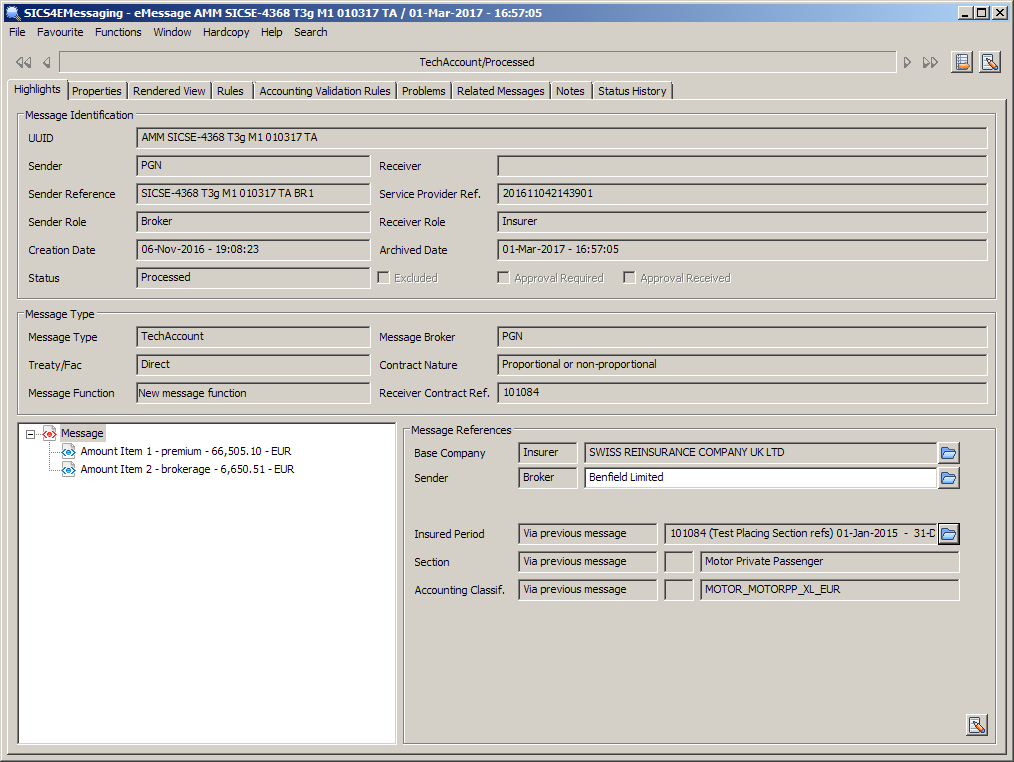This screenshot has height=762, width=1014.
Task: Open folder icon beside Sender Benfield Limited
Action: tap(949, 478)
